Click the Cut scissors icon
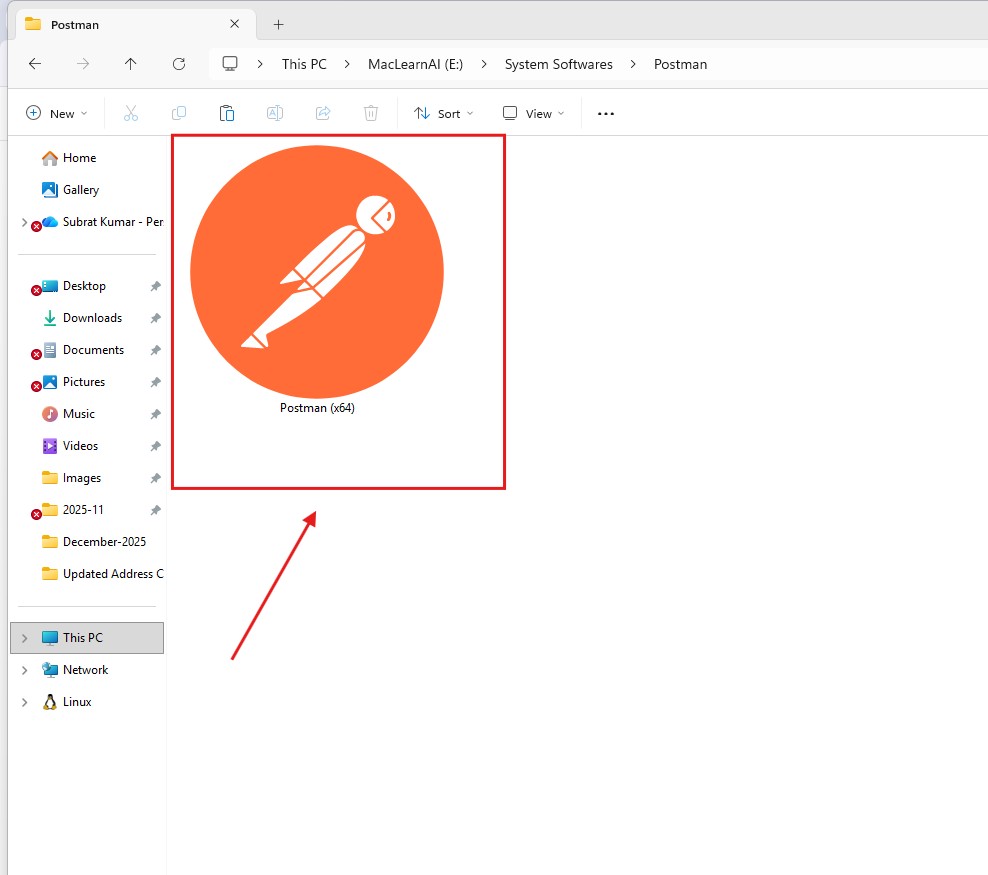988x875 pixels. pos(131,114)
